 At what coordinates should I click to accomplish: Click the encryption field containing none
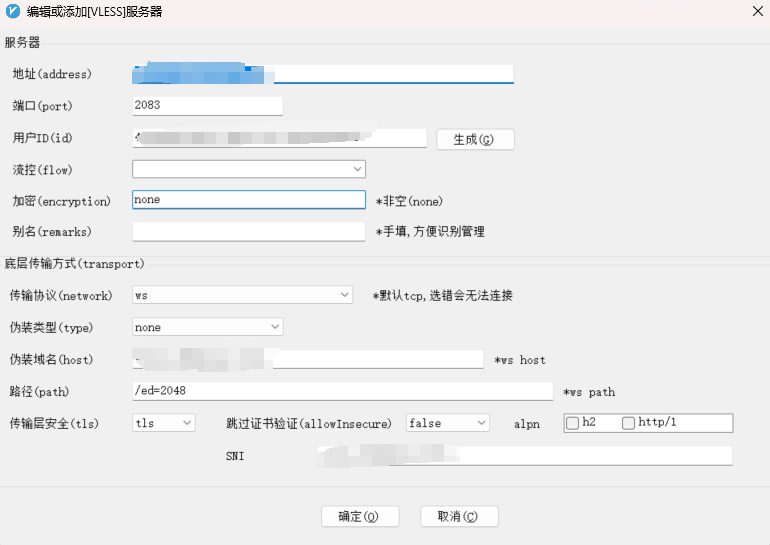pos(248,200)
